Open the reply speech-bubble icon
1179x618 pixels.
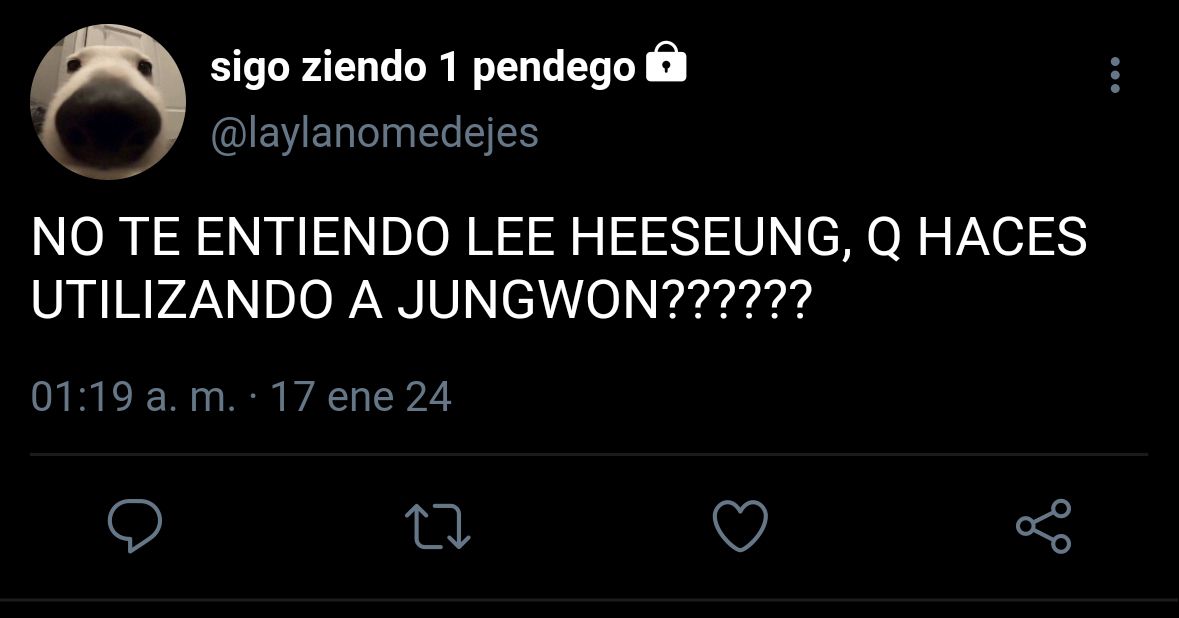pos(135,526)
